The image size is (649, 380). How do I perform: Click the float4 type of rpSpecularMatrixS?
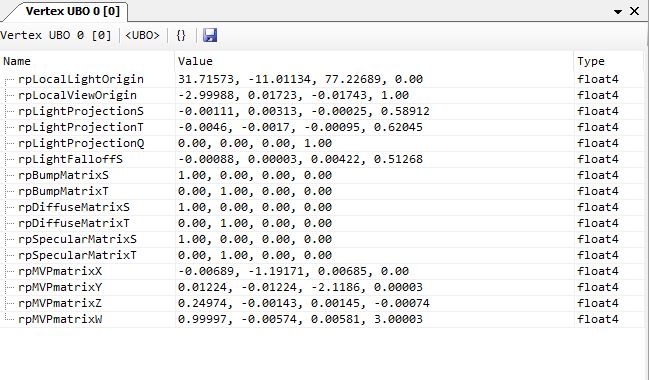click(x=598, y=239)
